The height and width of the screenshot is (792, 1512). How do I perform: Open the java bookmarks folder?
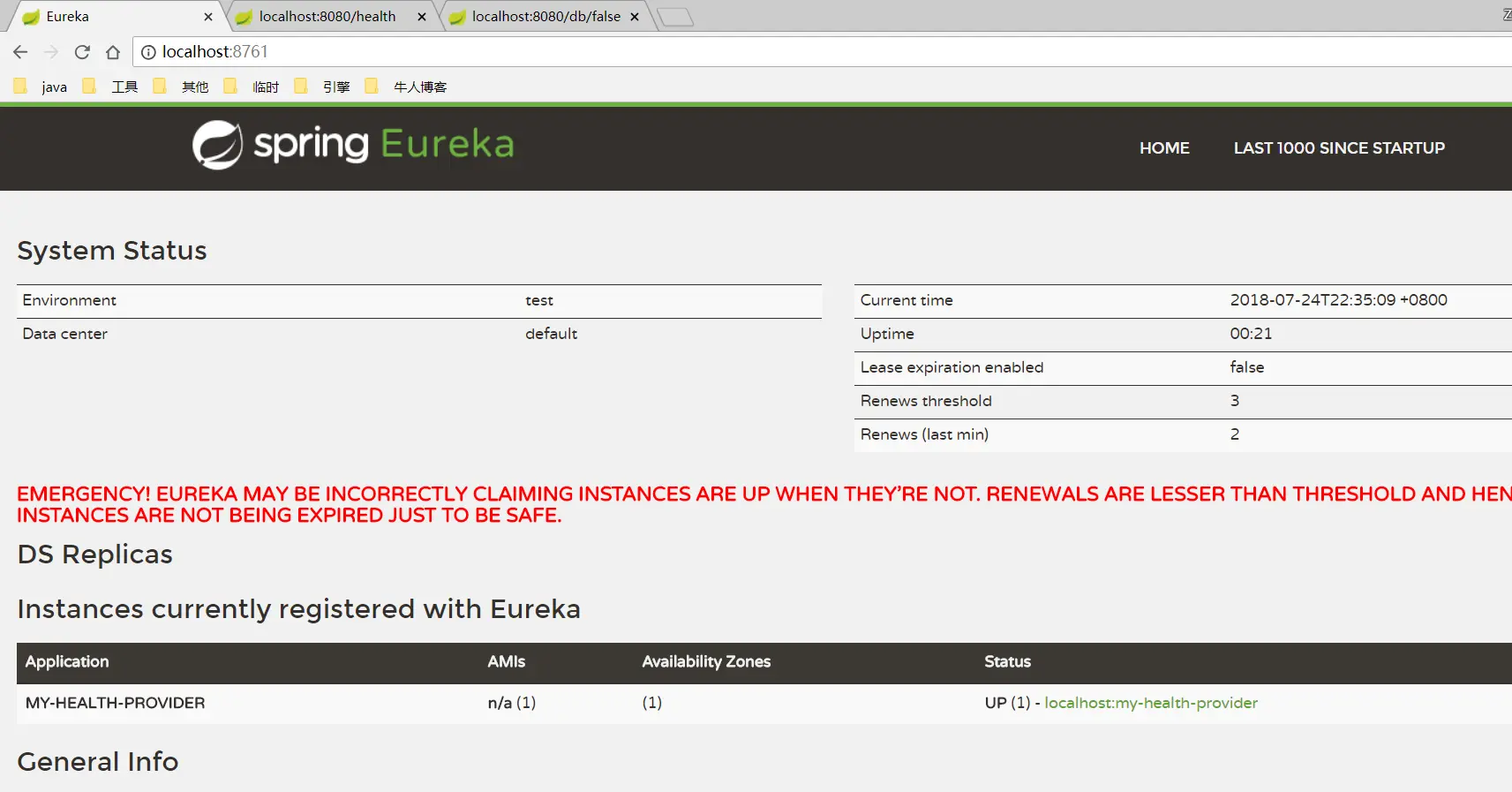point(41,87)
